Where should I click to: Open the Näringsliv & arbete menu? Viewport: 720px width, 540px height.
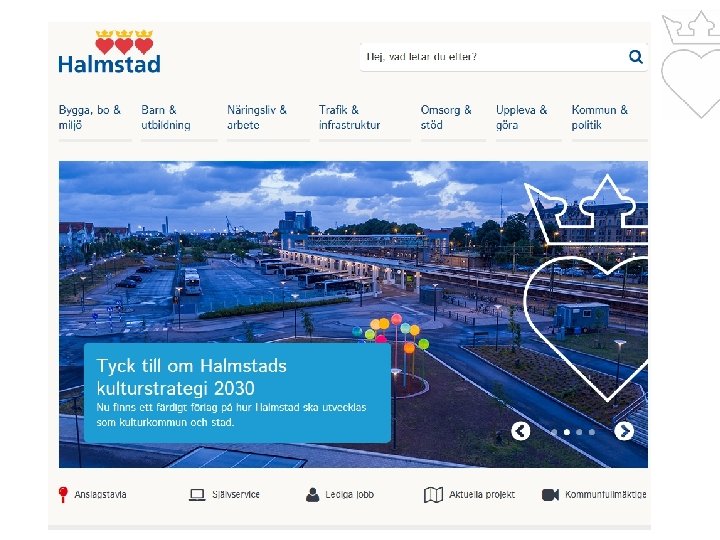pos(257,118)
